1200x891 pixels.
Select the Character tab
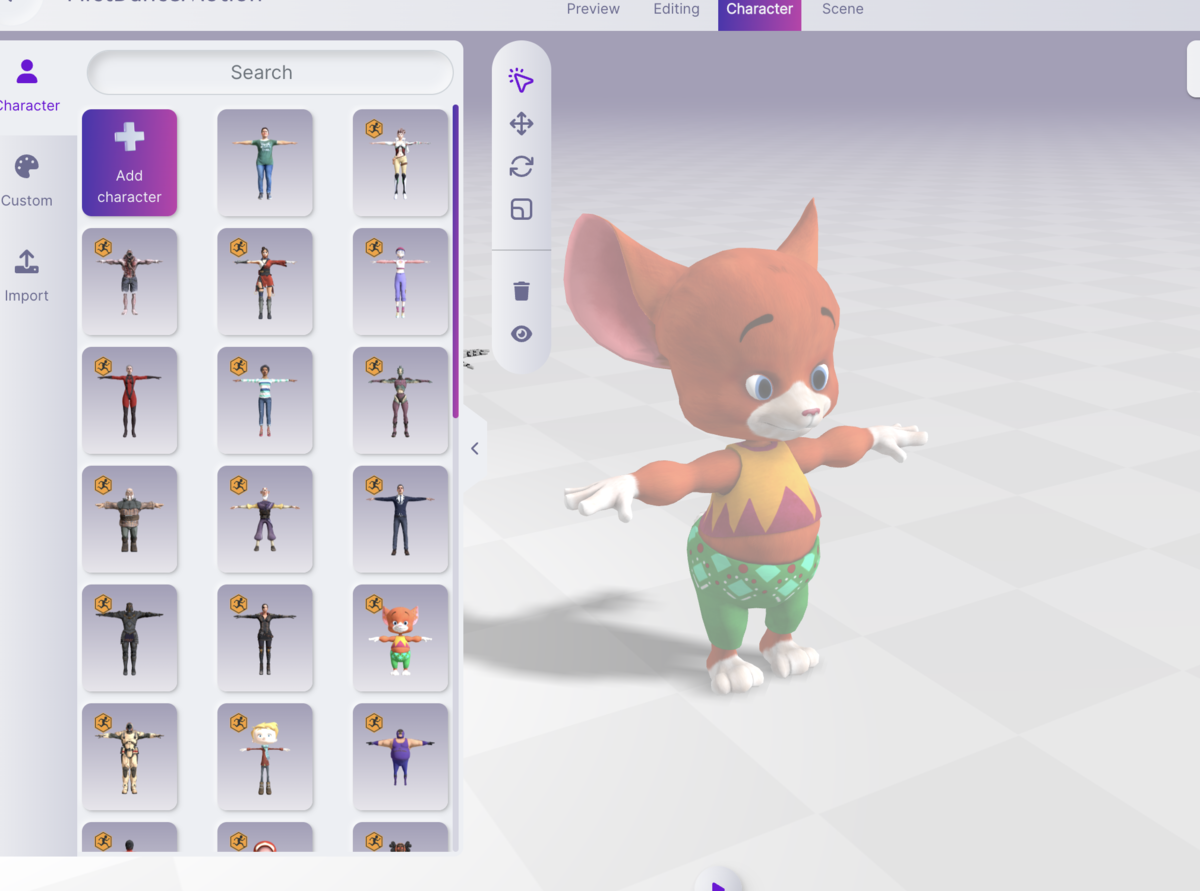[759, 12]
